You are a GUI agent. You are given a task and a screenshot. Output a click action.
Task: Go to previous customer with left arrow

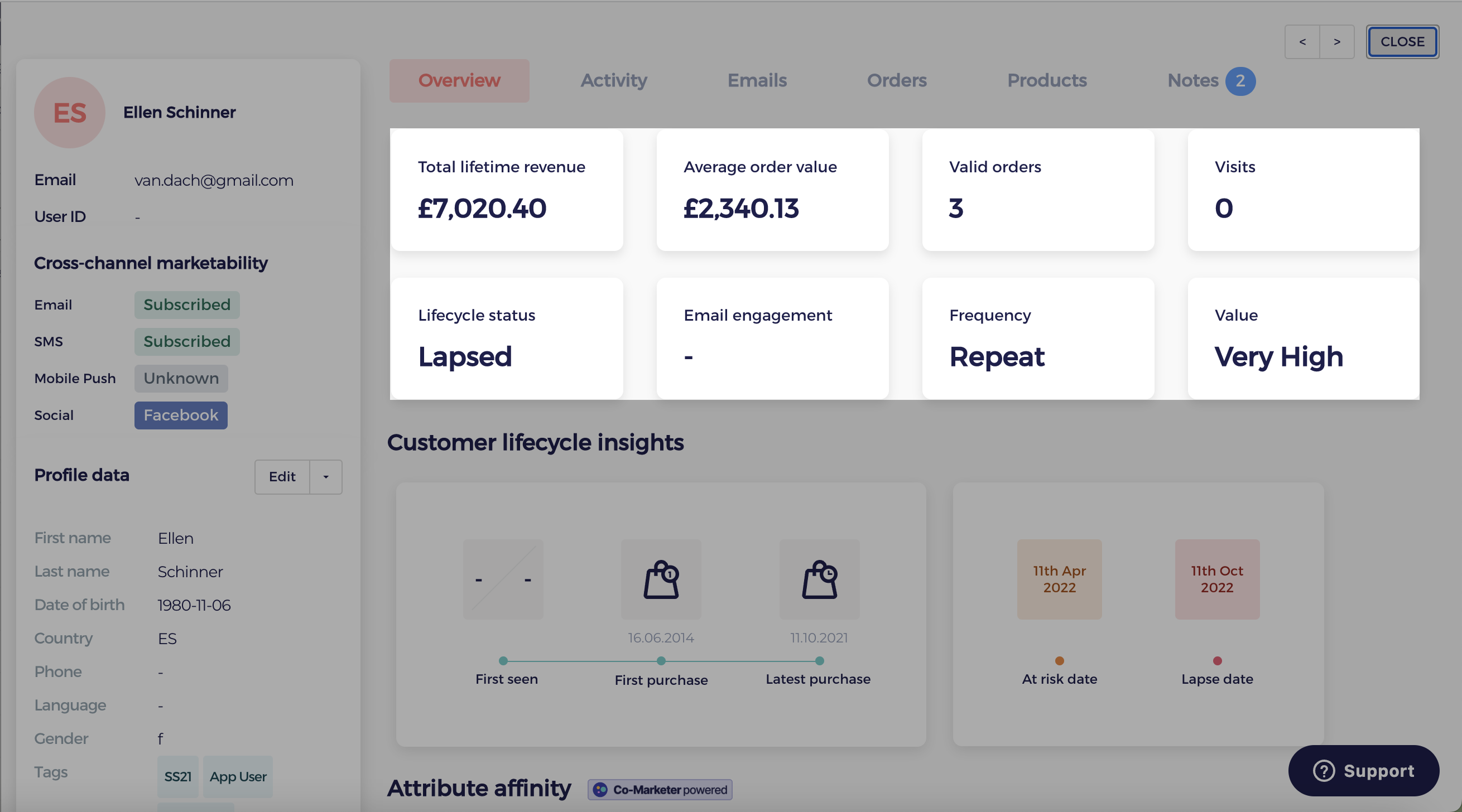tap(1302, 42)
